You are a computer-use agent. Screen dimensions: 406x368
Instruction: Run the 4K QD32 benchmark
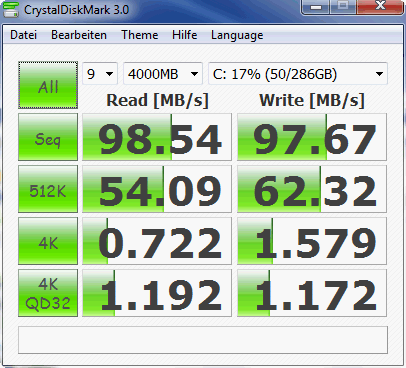click(x=48, y=293)
